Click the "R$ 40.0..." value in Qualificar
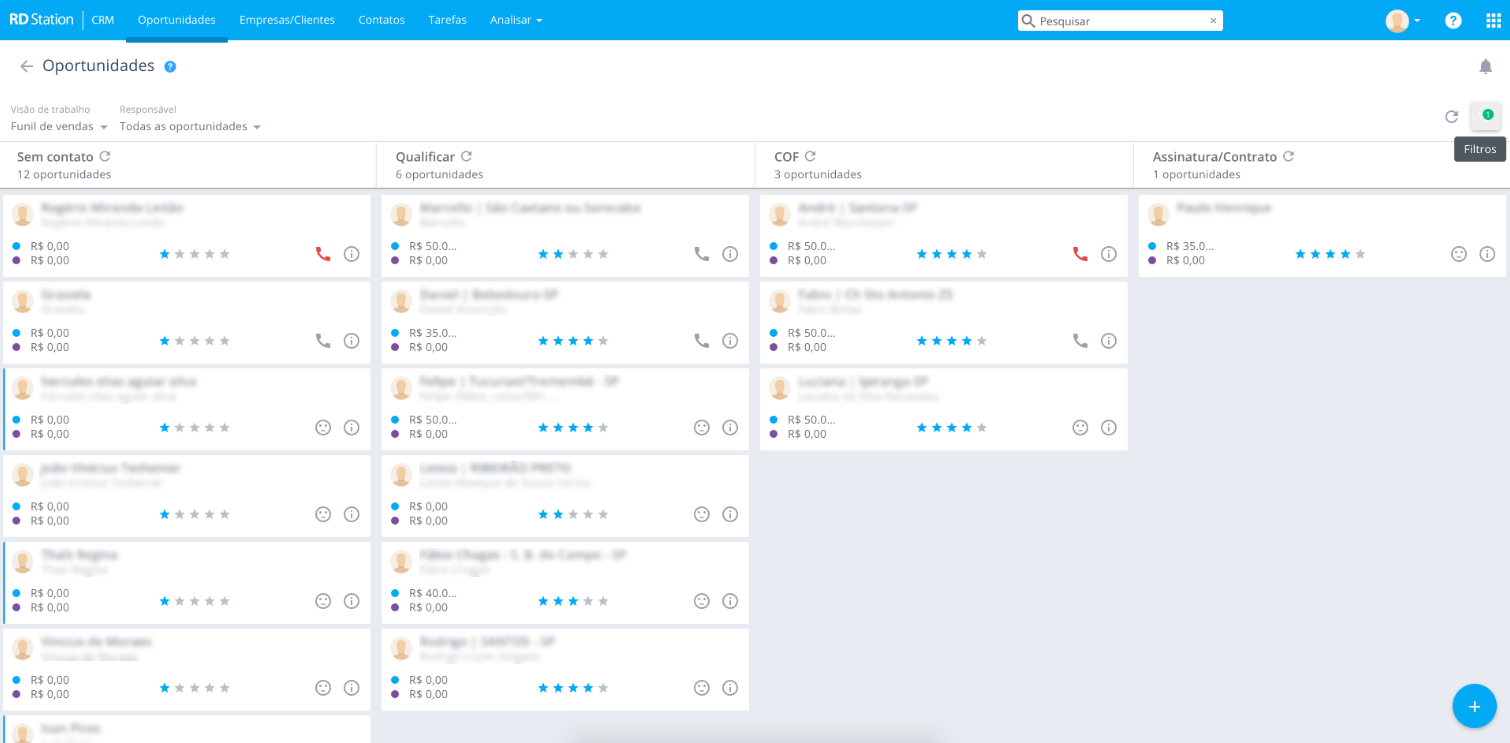This screenshot has width=1510, height=743. pos(433,593)
